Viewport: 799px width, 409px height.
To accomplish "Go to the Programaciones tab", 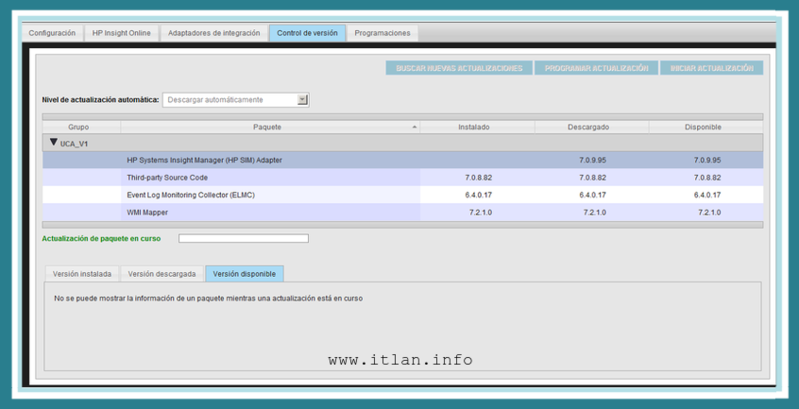I will click(x=382, y=33).
